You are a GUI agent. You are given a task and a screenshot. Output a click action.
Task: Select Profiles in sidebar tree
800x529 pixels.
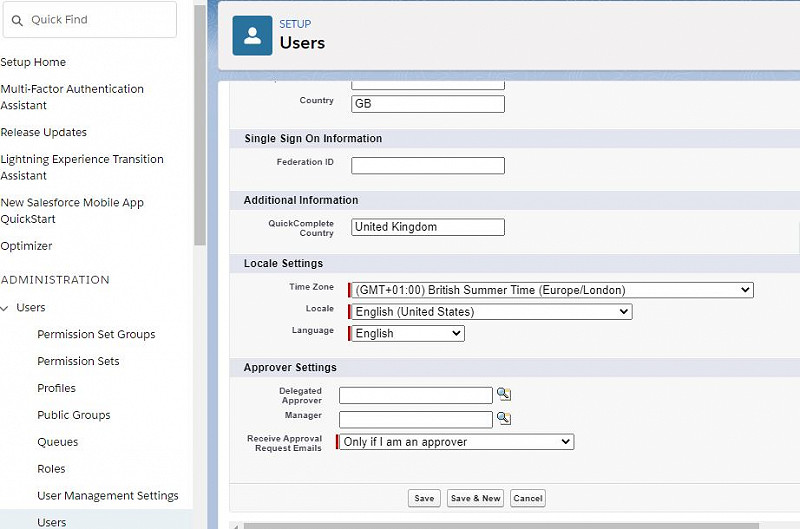56,388
